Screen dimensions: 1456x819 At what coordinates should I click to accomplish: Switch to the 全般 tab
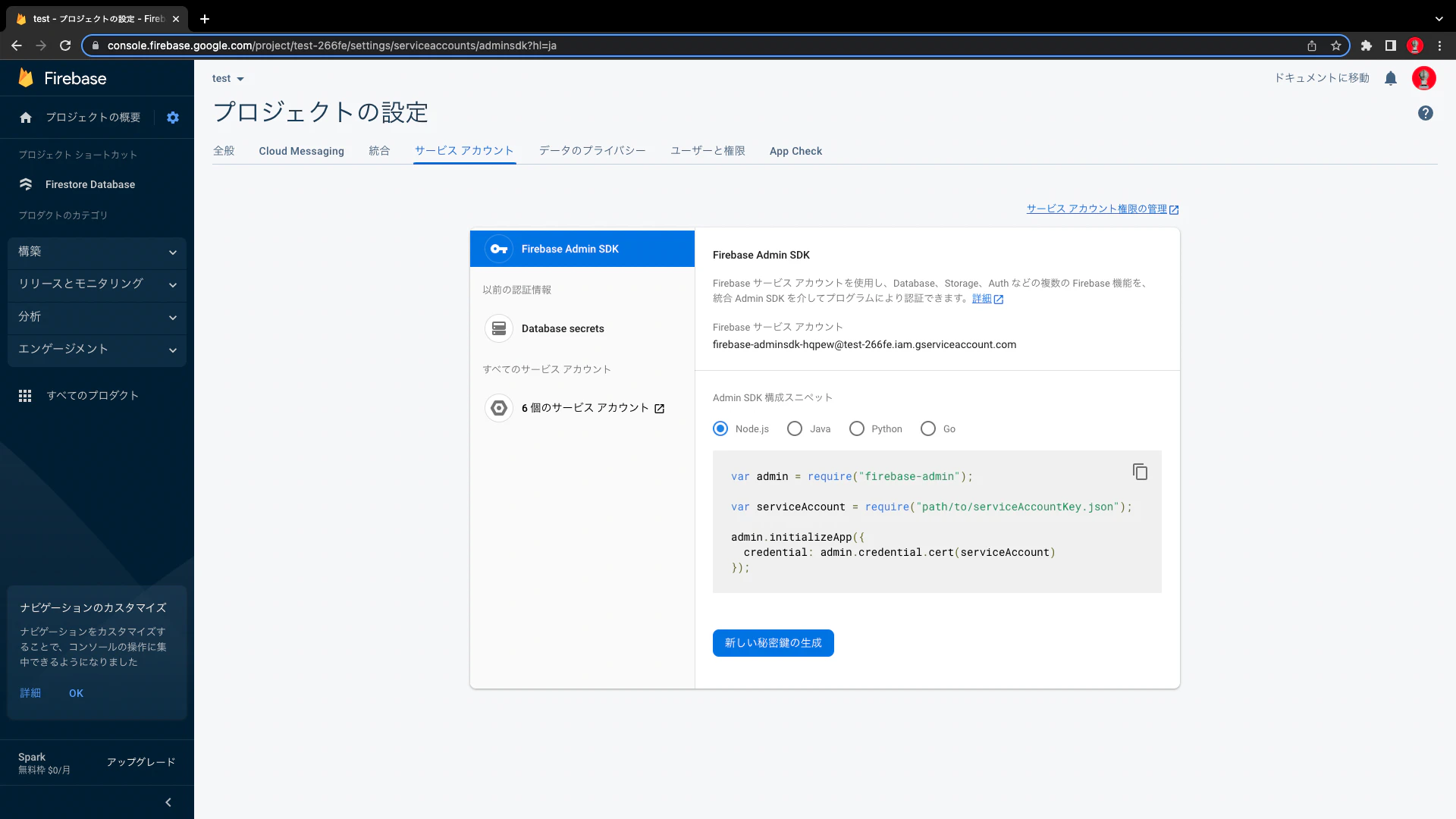coord(224,151)
